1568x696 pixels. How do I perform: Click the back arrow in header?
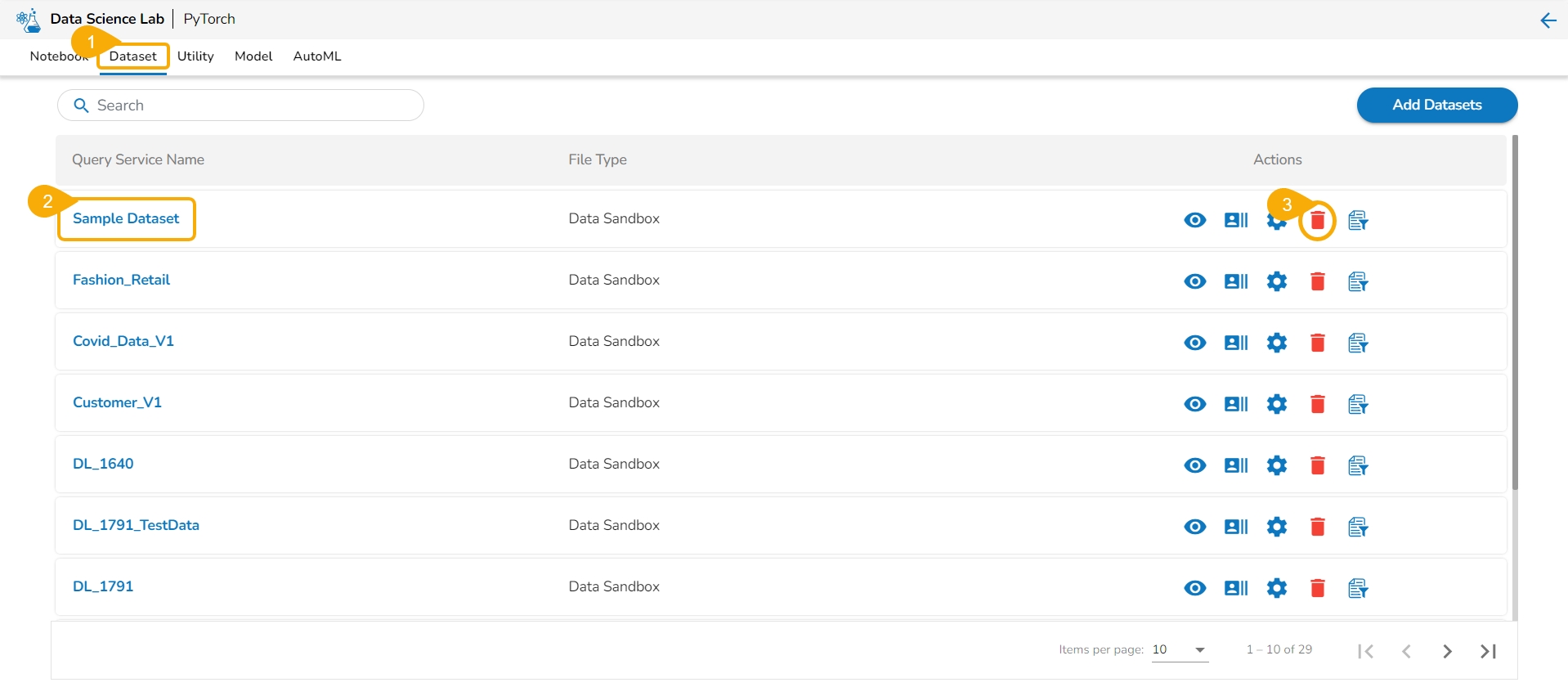[1548, 20]
